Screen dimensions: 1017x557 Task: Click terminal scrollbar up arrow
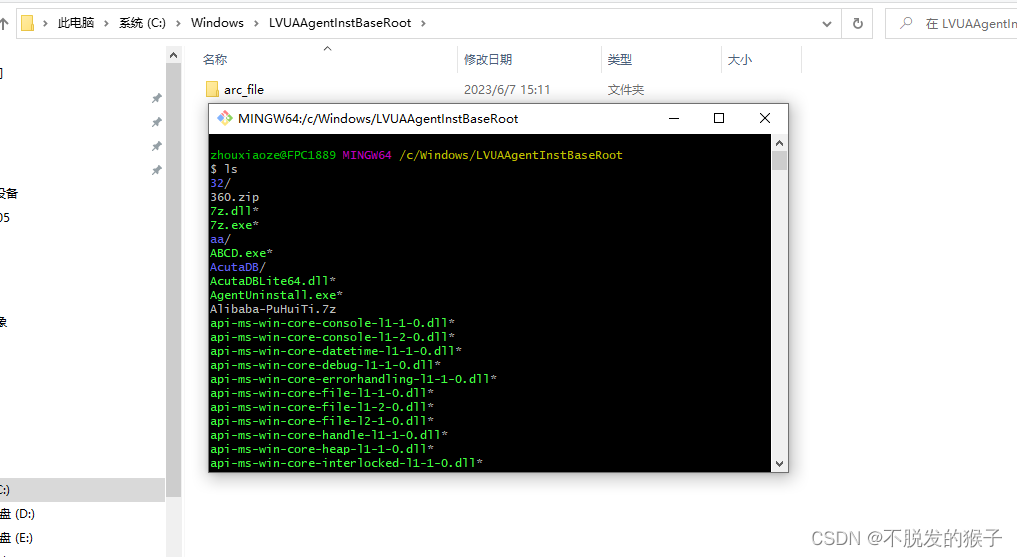780,143
